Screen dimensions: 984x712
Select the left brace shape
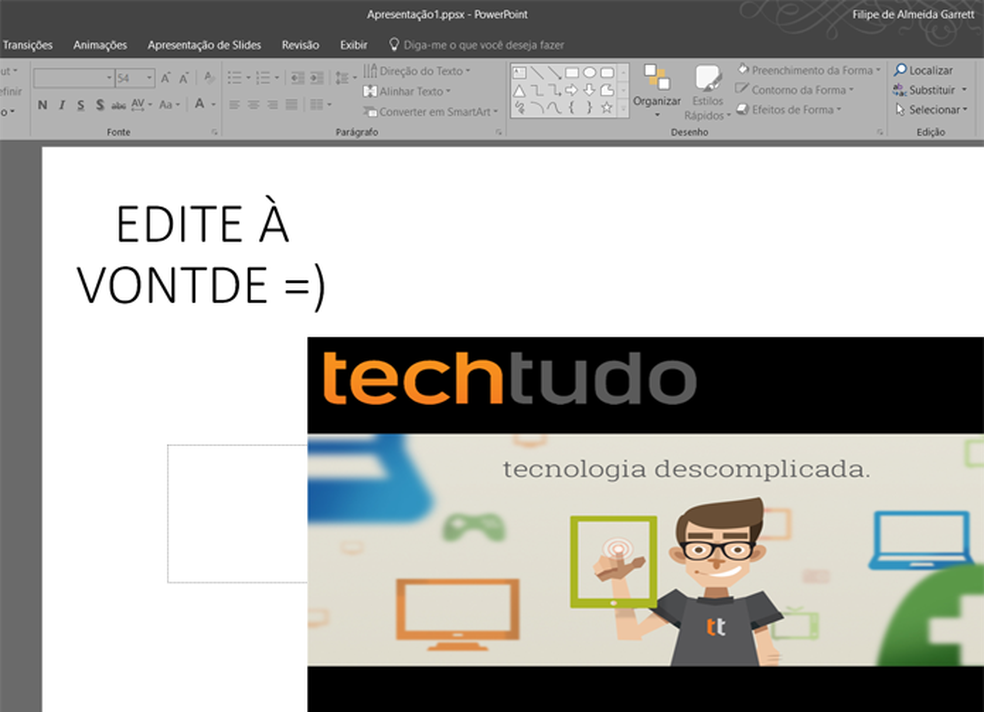click(572, 108)
